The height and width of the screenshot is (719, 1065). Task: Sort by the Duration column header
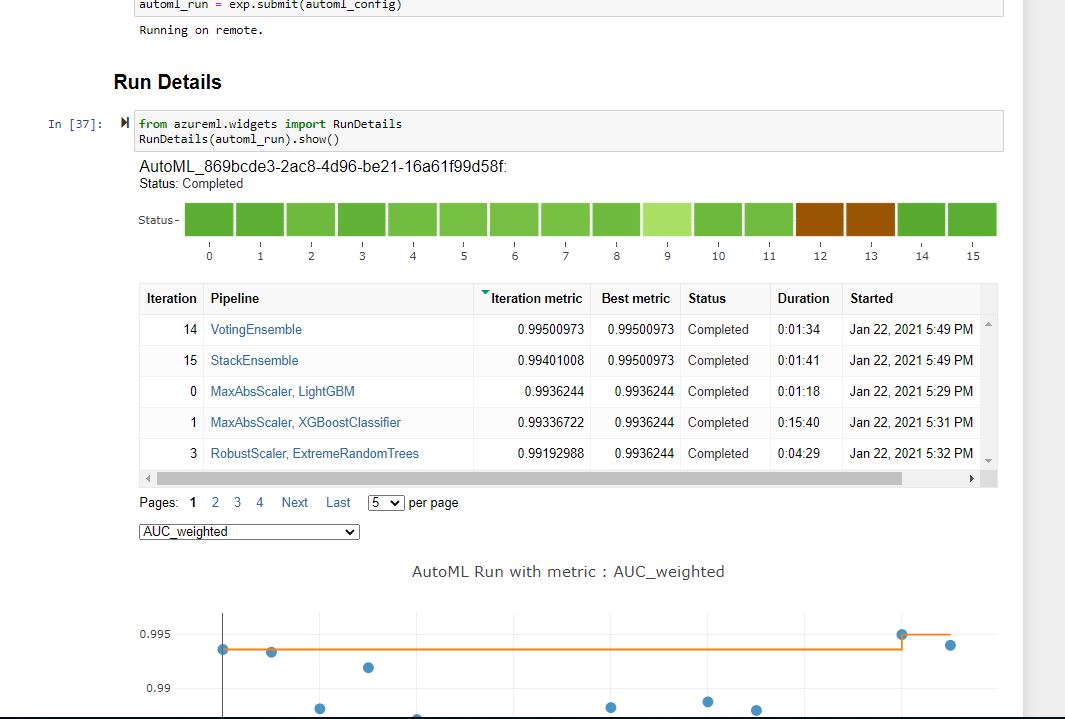click(806, 299)
